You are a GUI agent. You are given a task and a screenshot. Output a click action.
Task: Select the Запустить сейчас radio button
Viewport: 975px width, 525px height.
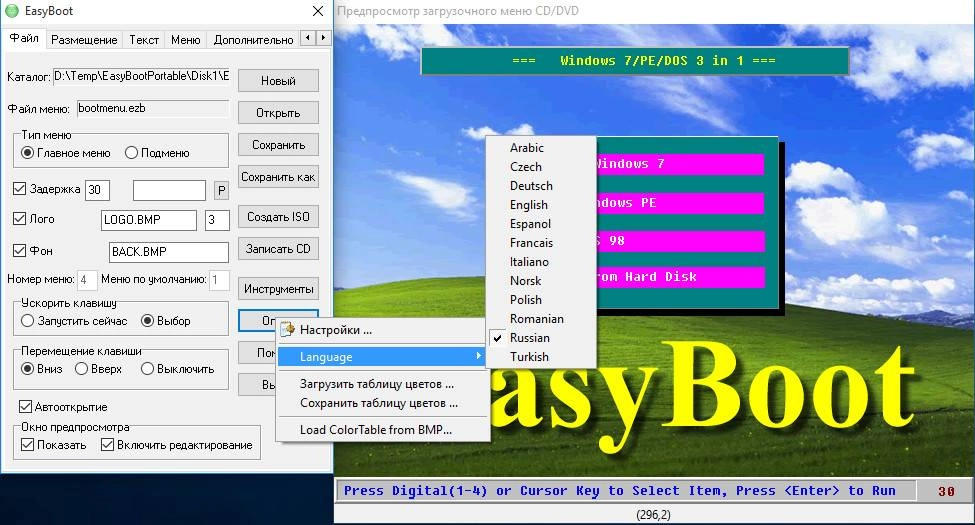point(74,321)
